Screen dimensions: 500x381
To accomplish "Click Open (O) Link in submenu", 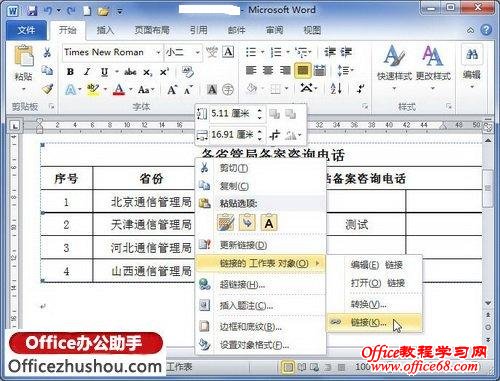I will (374, 283).
